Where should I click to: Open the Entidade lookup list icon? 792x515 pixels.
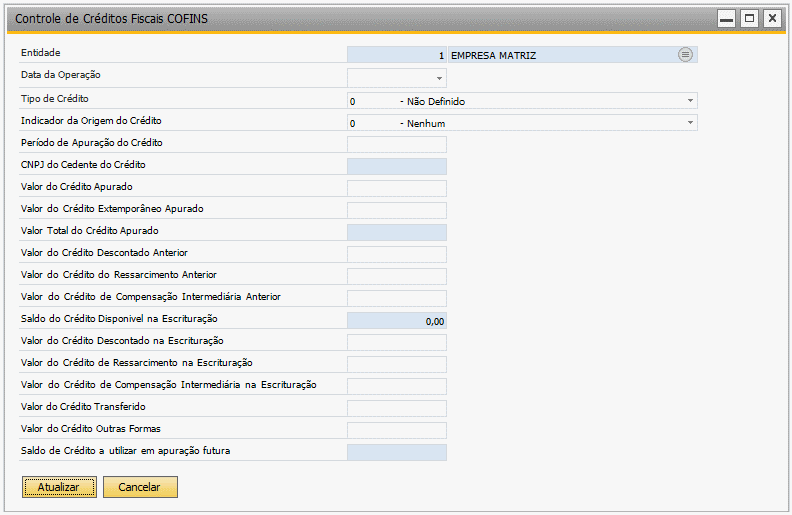[685, 55]
